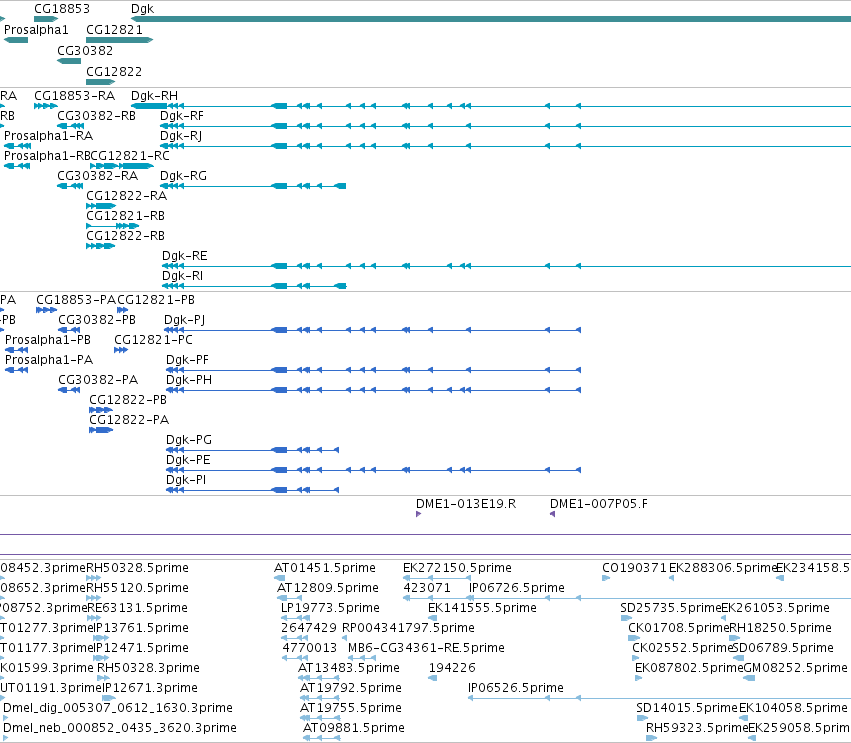Viewport: 851px width, 743px height.
Task: Click the CG18853 gene label
Action: (62, 9)
